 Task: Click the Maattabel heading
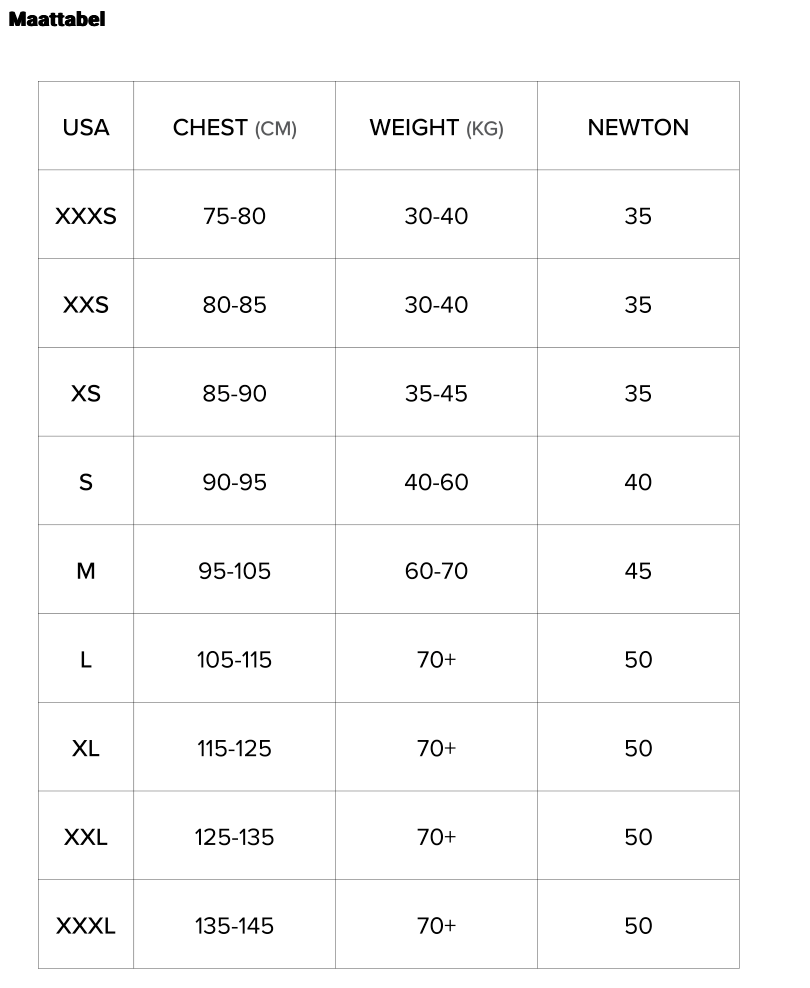click(56, 19)
